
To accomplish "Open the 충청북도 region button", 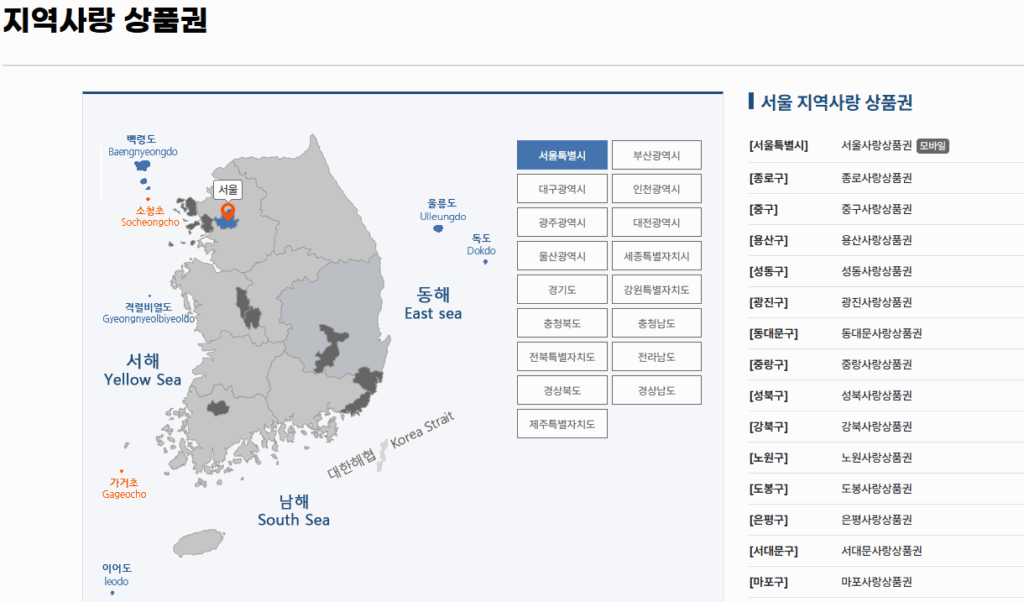I will (x=562, y=323).
